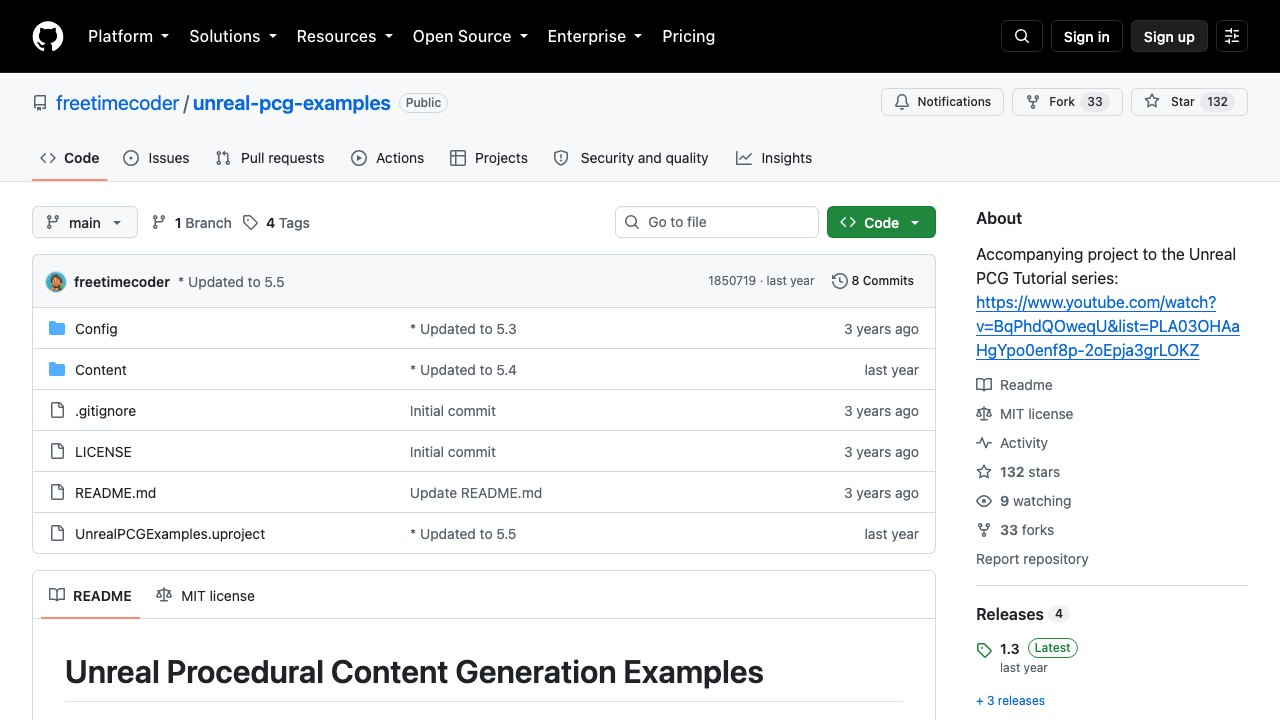Switch to the MIT license readme tab
This screenshot has width=1280, height=720.
pyautogui.click(x=206, y=596)
